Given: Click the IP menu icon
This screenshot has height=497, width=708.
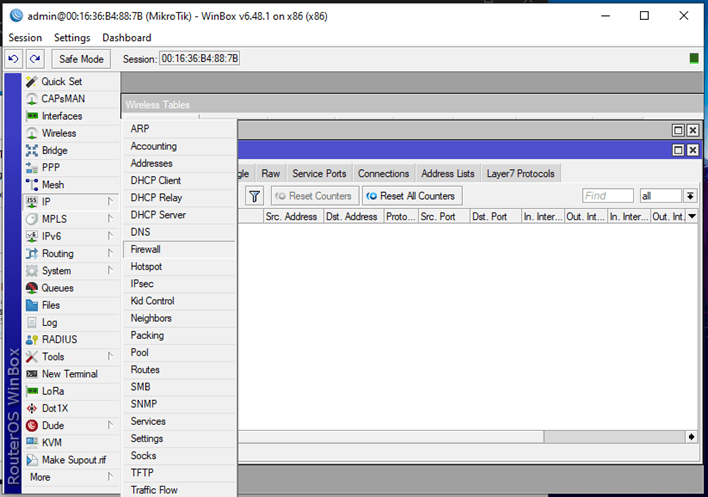Looking at the screenshot, I should [x=32, y=202].
